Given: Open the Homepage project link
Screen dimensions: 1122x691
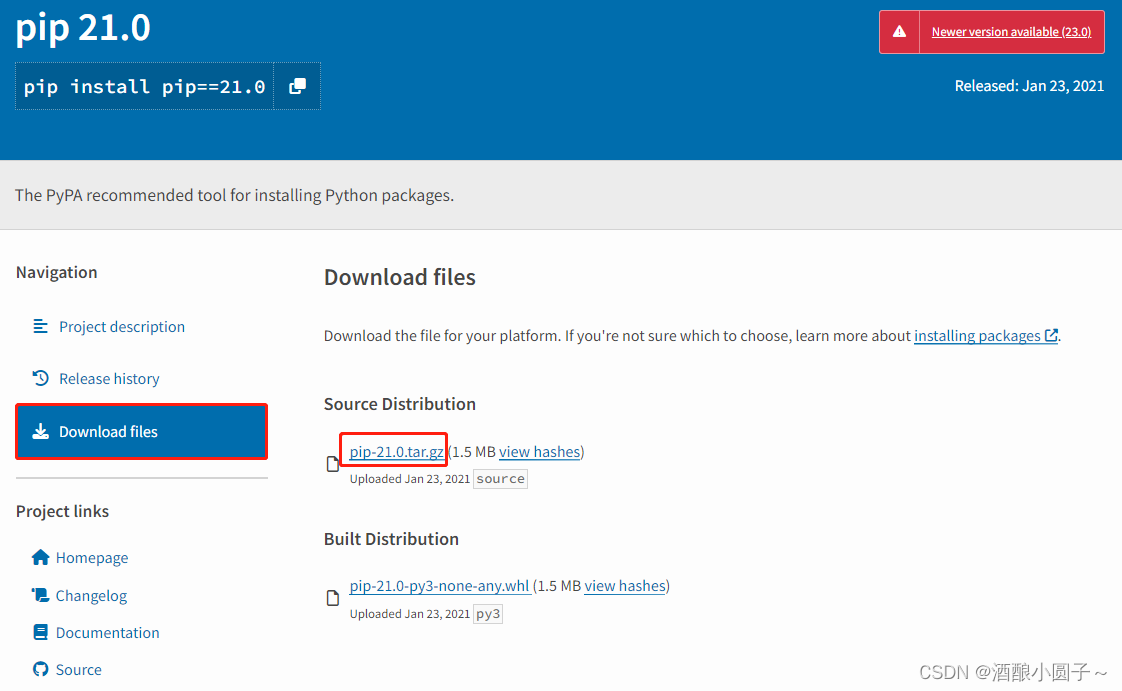Looking at the screenshot, I should click(x=92, y=558).
